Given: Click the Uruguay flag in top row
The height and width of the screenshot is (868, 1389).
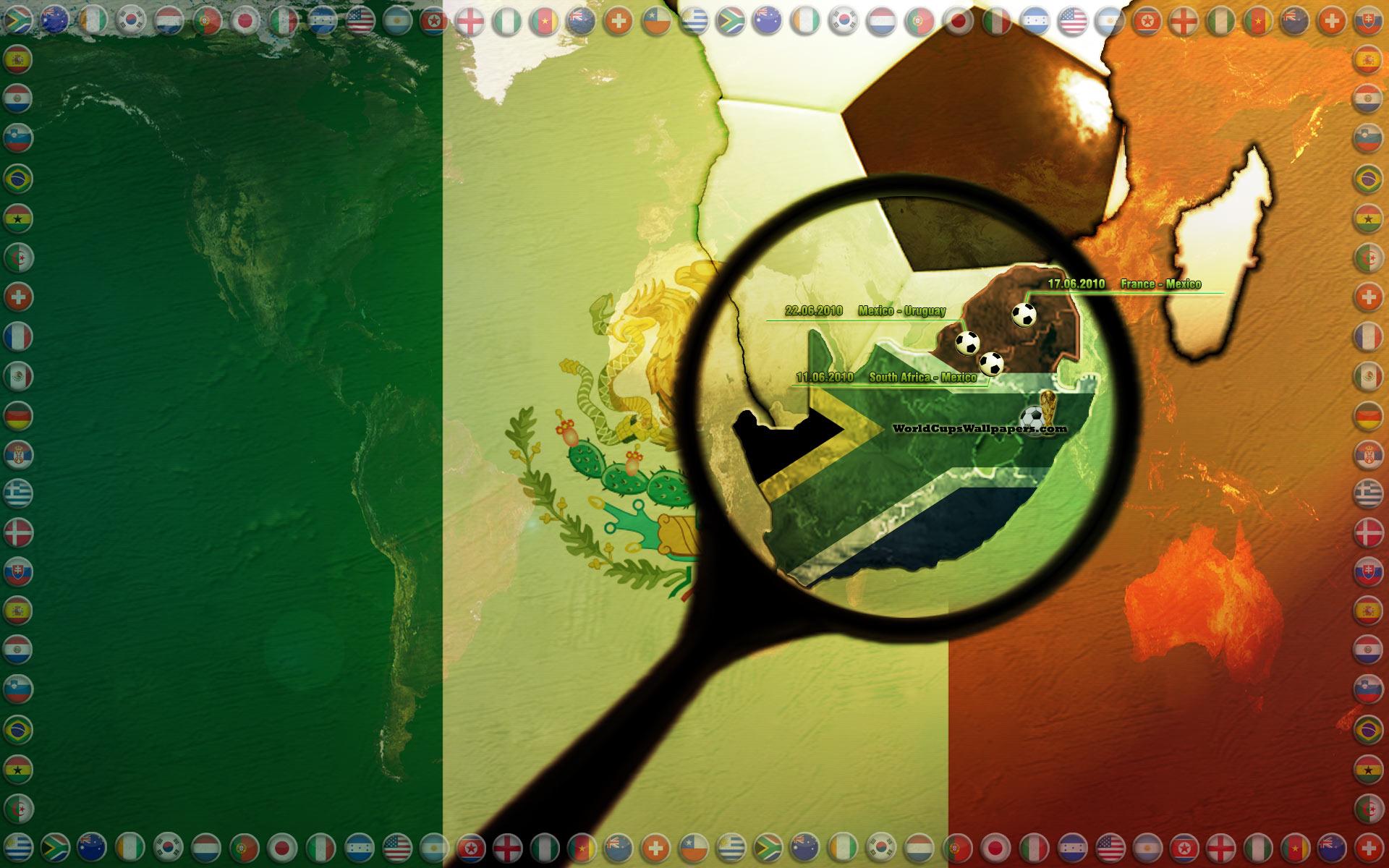Looking at the screenshot, I should pyautogui.click(x=694, y=20).
